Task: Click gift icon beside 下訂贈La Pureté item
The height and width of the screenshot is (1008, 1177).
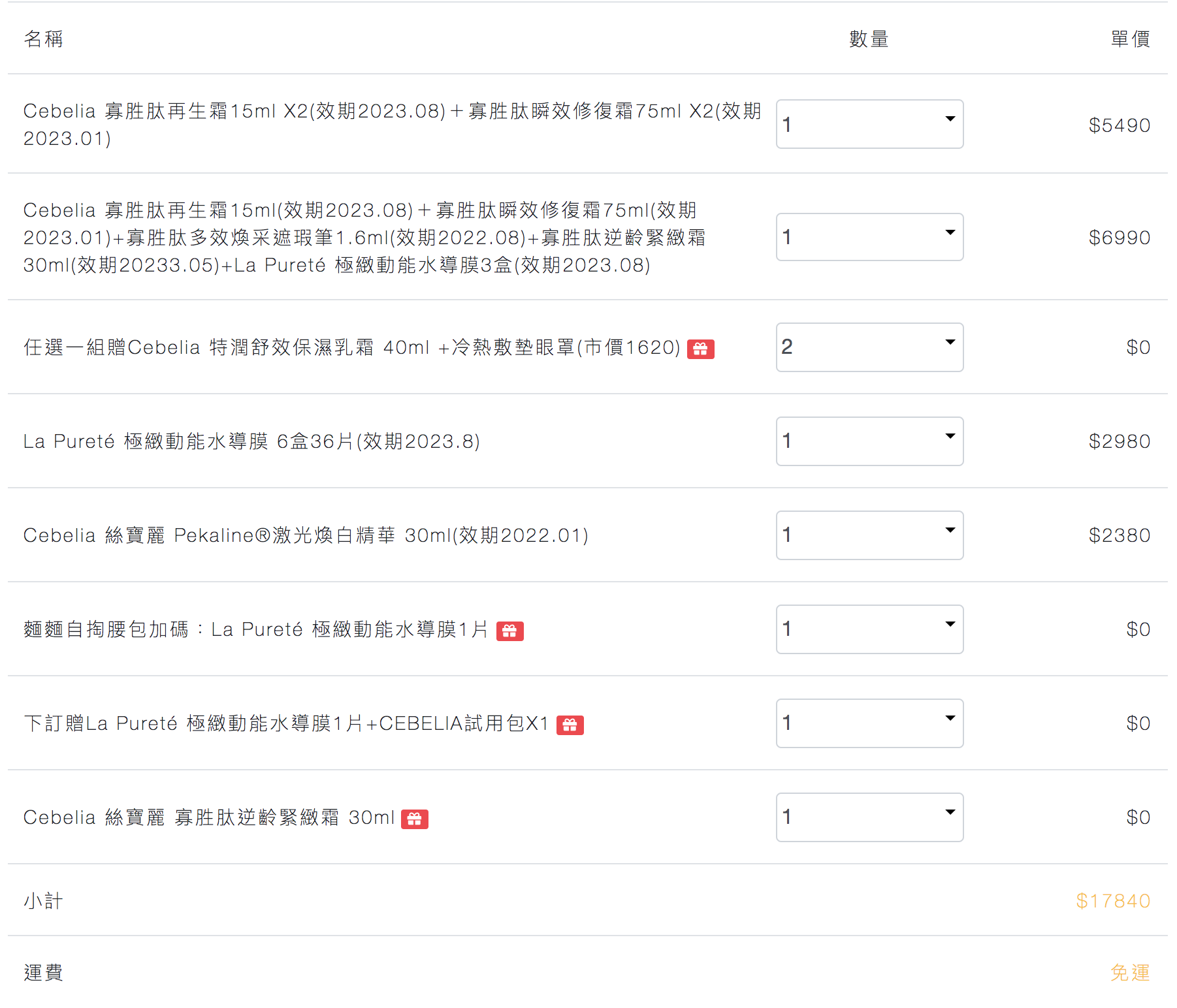Action: click(x=570, y=725)
